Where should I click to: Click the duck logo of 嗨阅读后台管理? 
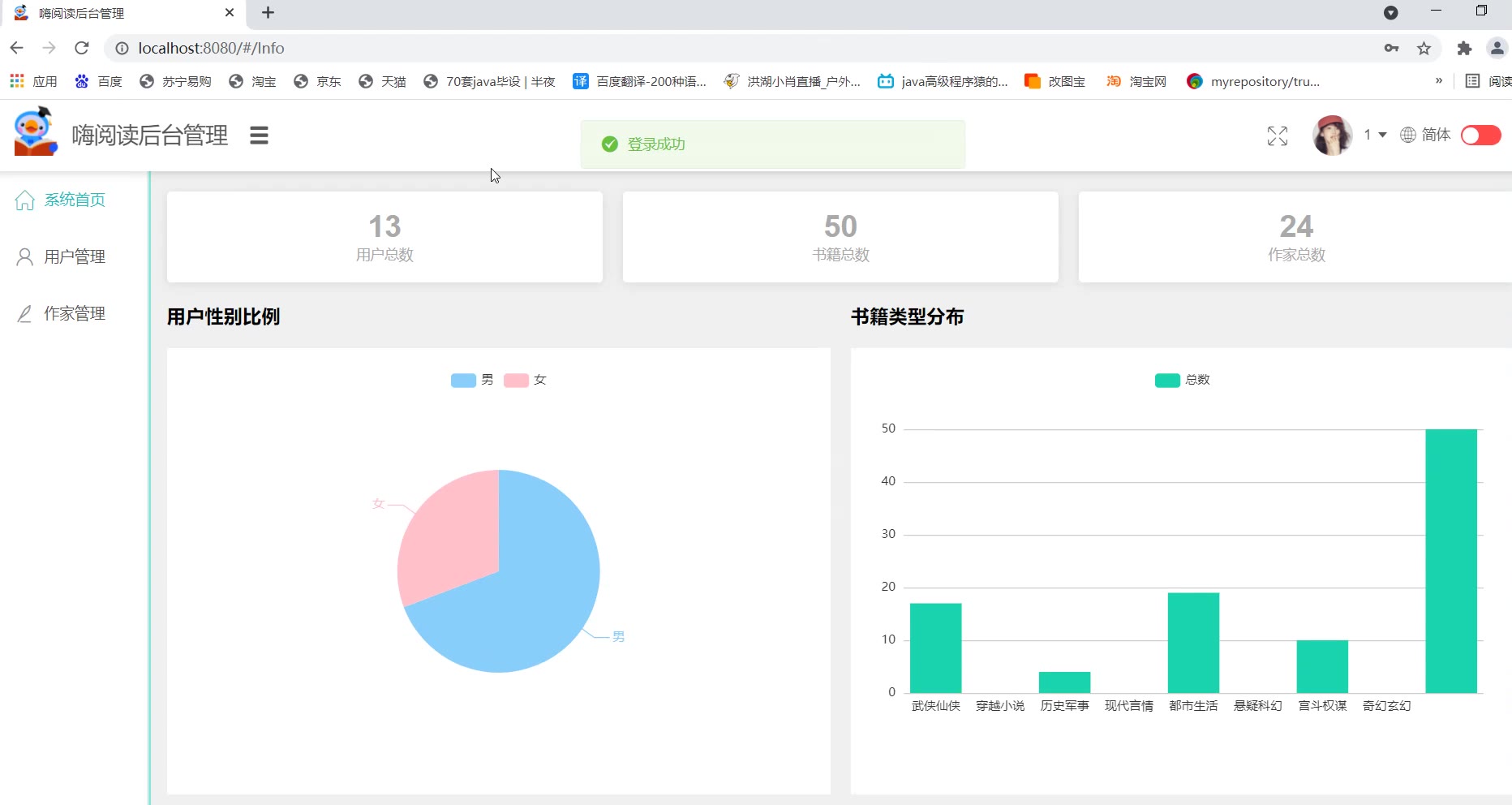[x=35, y=132]
